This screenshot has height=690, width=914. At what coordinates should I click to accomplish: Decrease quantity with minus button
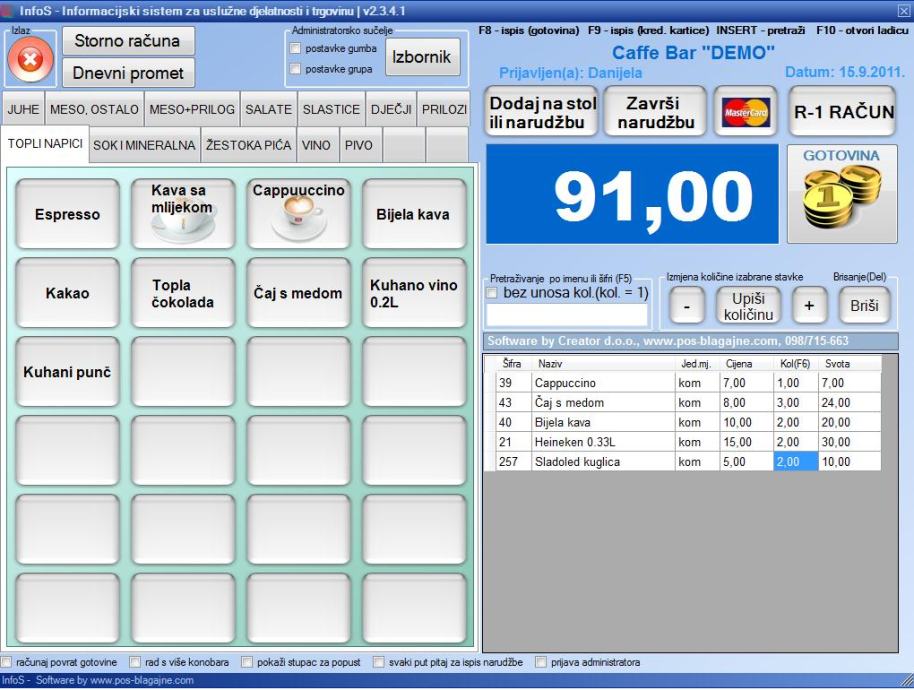pos(687,305)
